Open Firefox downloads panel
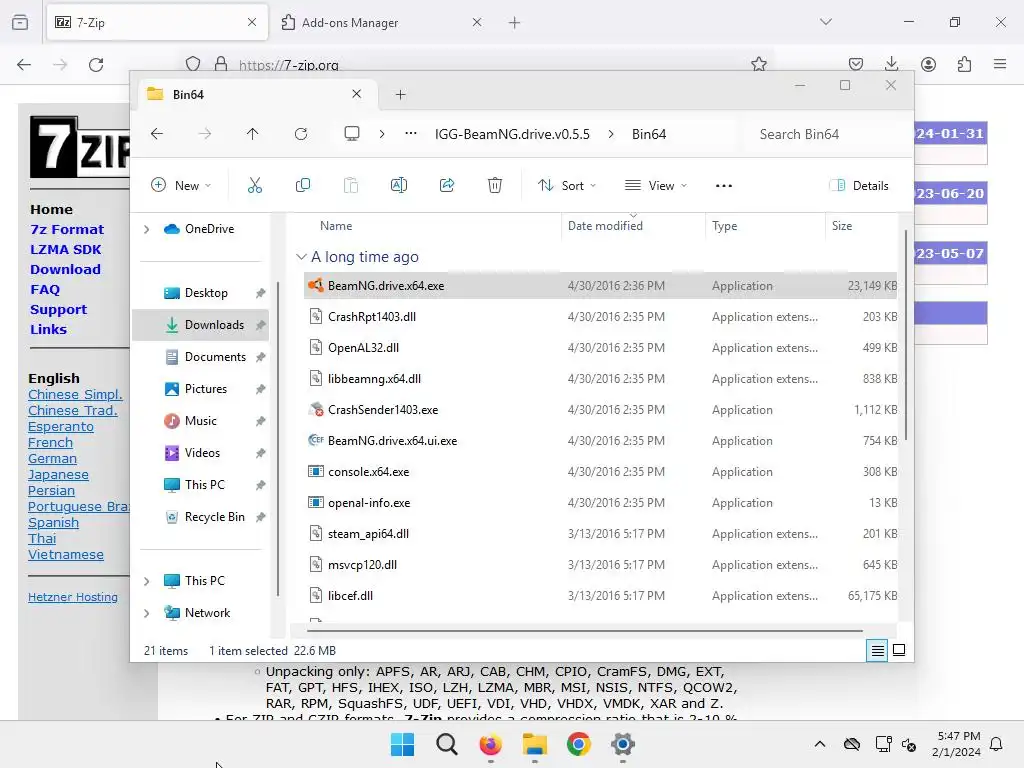The height and width of the screenshot is (768, 1024). (891, 64)
